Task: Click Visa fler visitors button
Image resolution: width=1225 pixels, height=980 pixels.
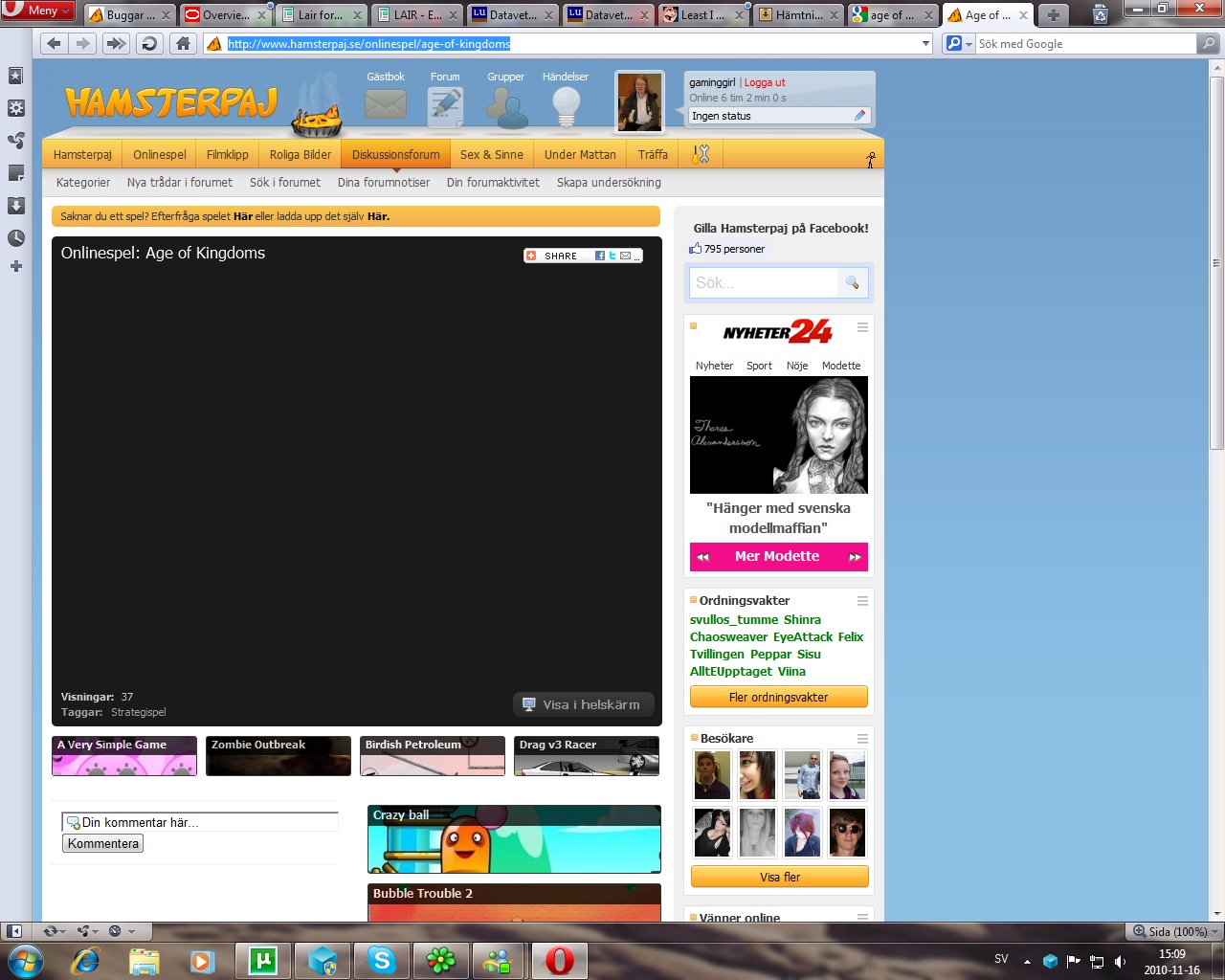Action: pyautogui.click(x=780, y=877)
